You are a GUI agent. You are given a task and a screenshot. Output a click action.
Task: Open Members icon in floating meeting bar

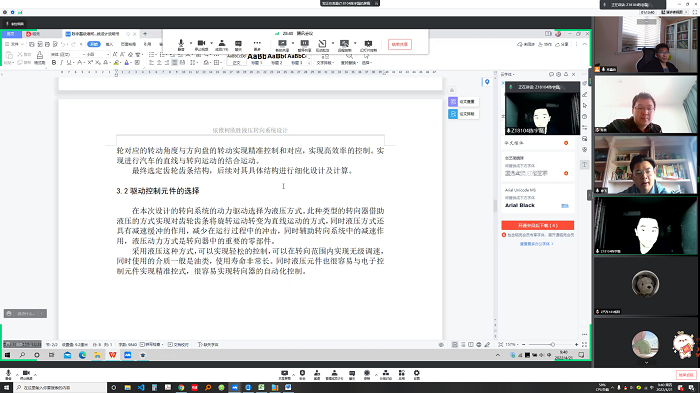click(221, 43)
